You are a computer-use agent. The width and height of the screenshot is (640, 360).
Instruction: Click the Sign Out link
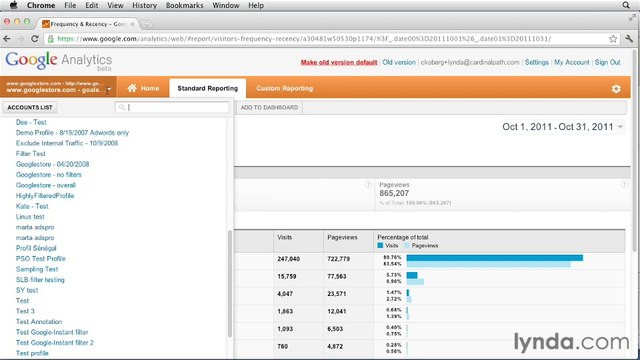tap(607, 62)
